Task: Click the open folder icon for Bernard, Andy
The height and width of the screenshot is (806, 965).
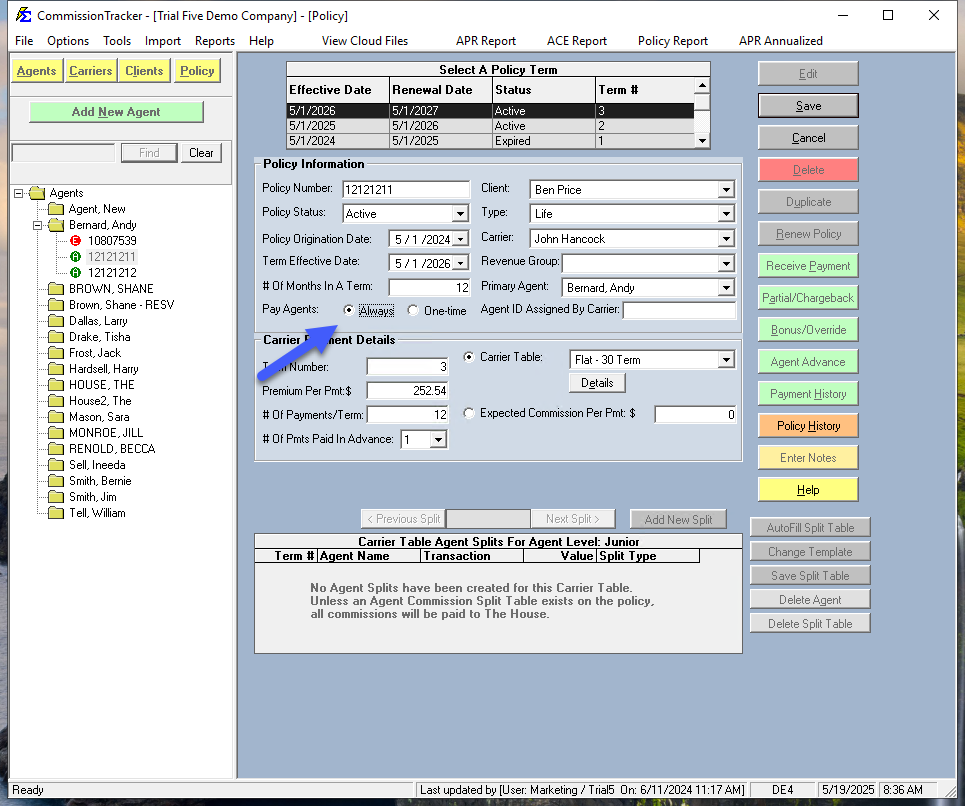Action: click(55, 225)
